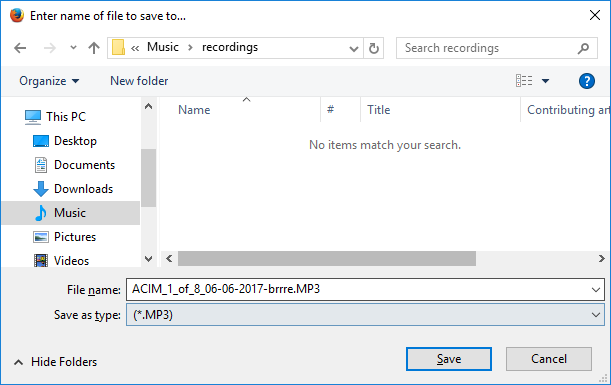Refresh the recordings folder view

coord(373,48)
